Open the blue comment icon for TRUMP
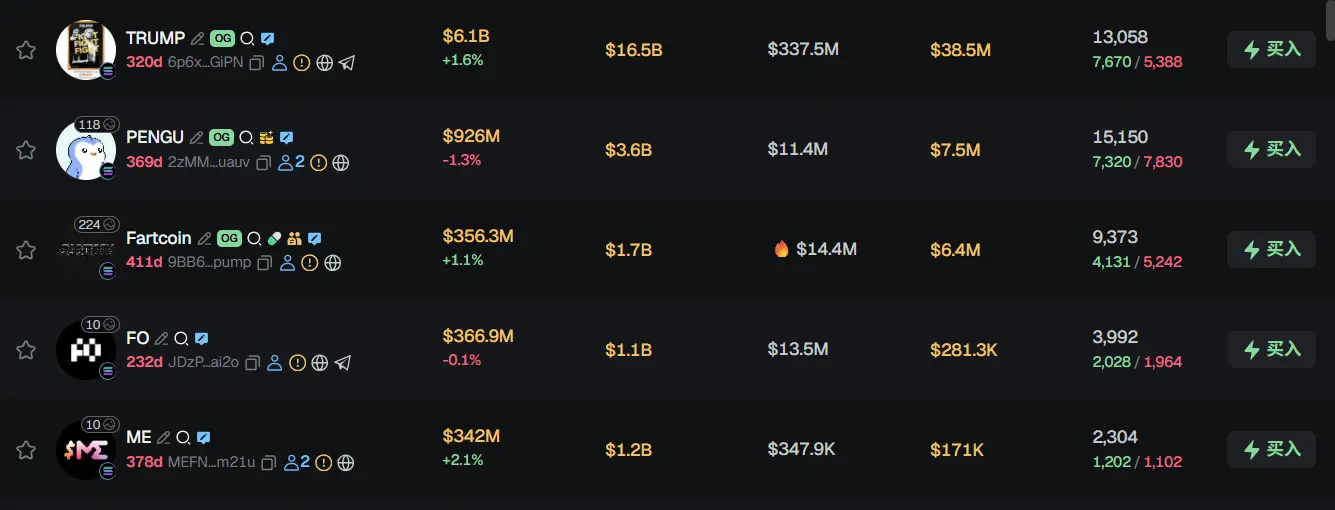1335x510 pixels. (268, 39)
